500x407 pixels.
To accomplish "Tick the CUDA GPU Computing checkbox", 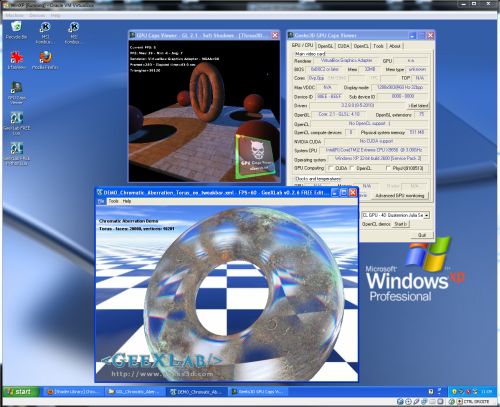I will pos(331,168).
